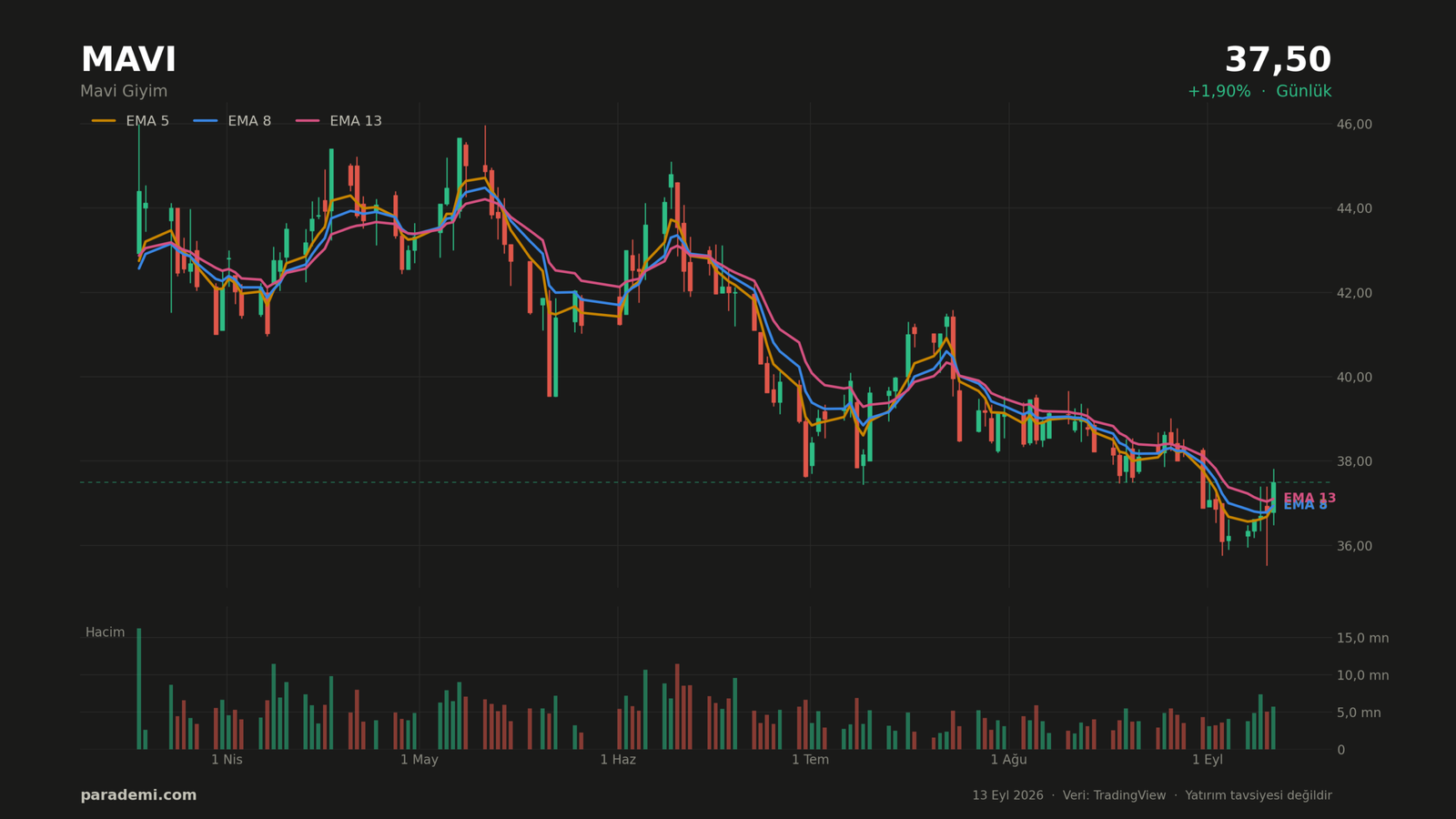
Task: Click the 1 Ağu date axis label
Action: click(1008, 760)
